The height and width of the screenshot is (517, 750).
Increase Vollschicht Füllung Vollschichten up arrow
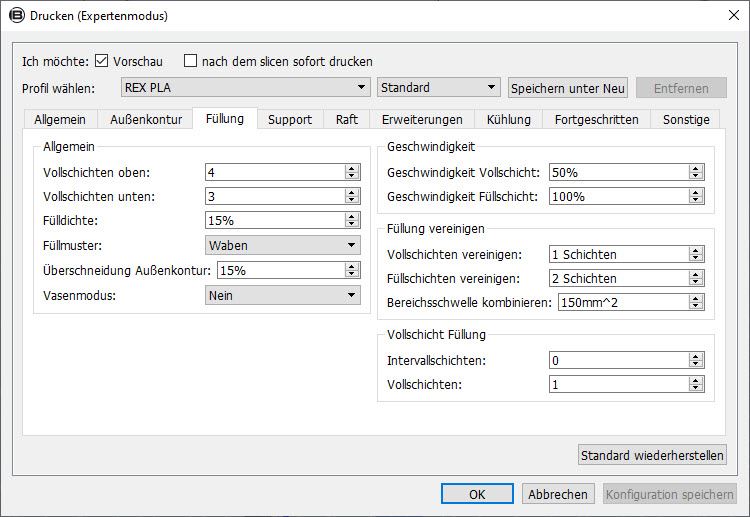coord(696,380)
